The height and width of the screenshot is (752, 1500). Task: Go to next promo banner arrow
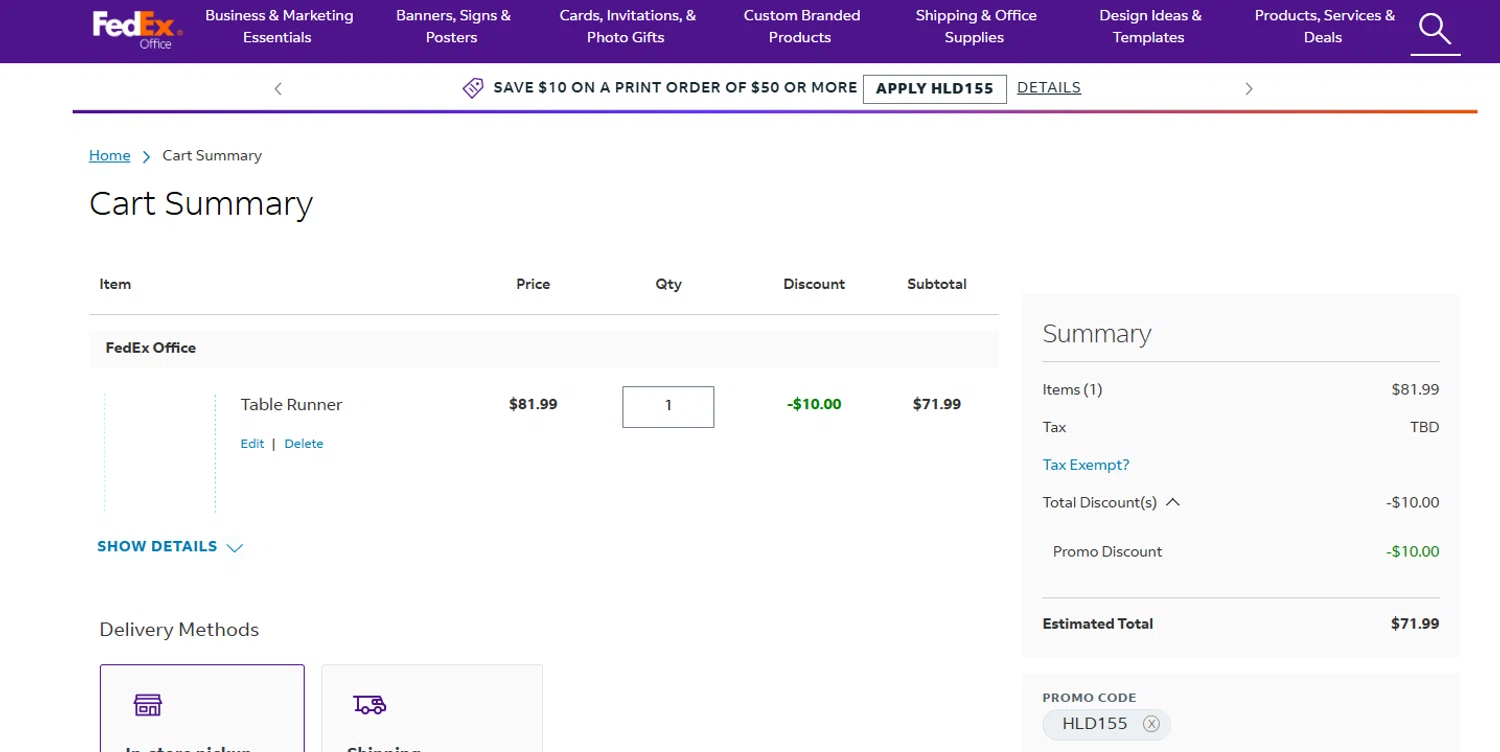pos(1248,89)
